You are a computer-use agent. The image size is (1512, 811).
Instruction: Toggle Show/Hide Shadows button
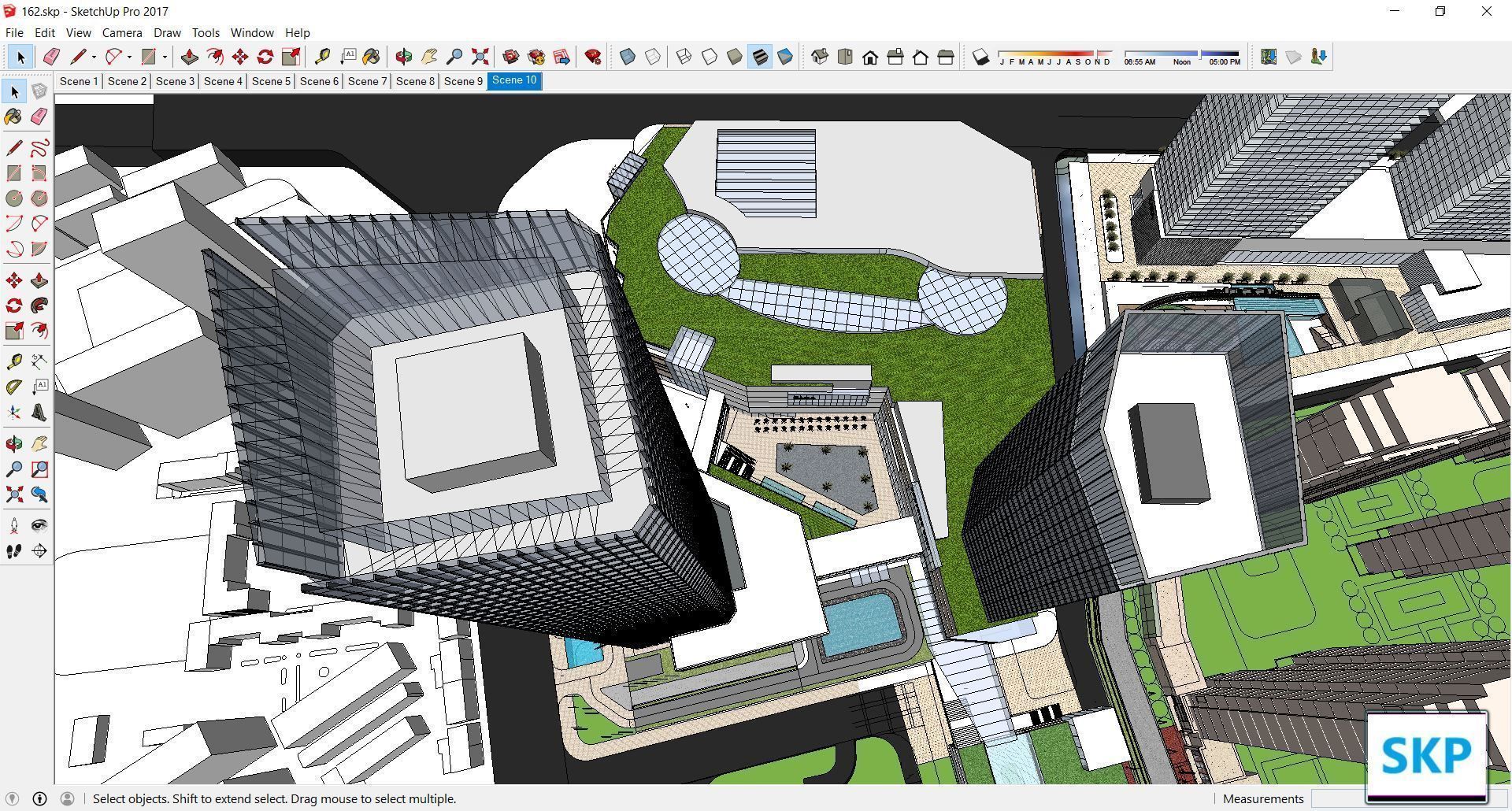980,57
